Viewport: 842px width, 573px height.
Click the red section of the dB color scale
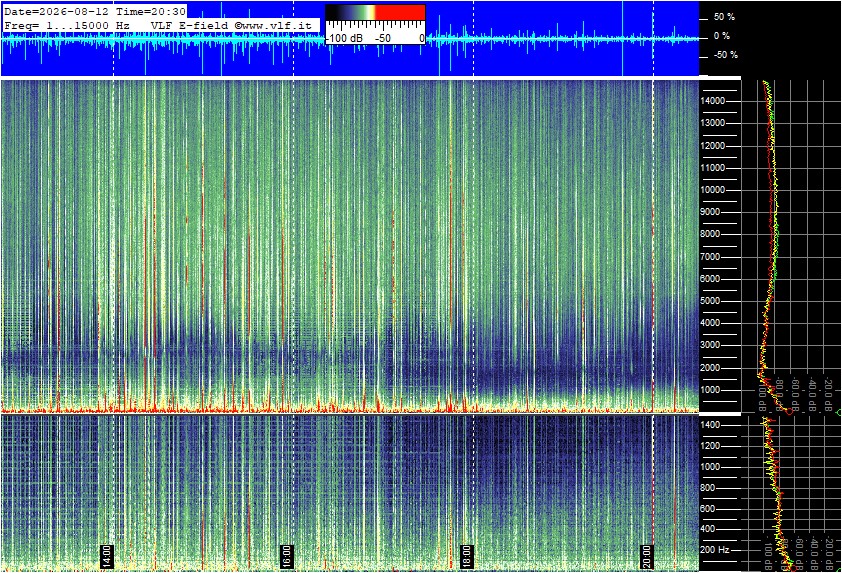[x=400, y=12]
